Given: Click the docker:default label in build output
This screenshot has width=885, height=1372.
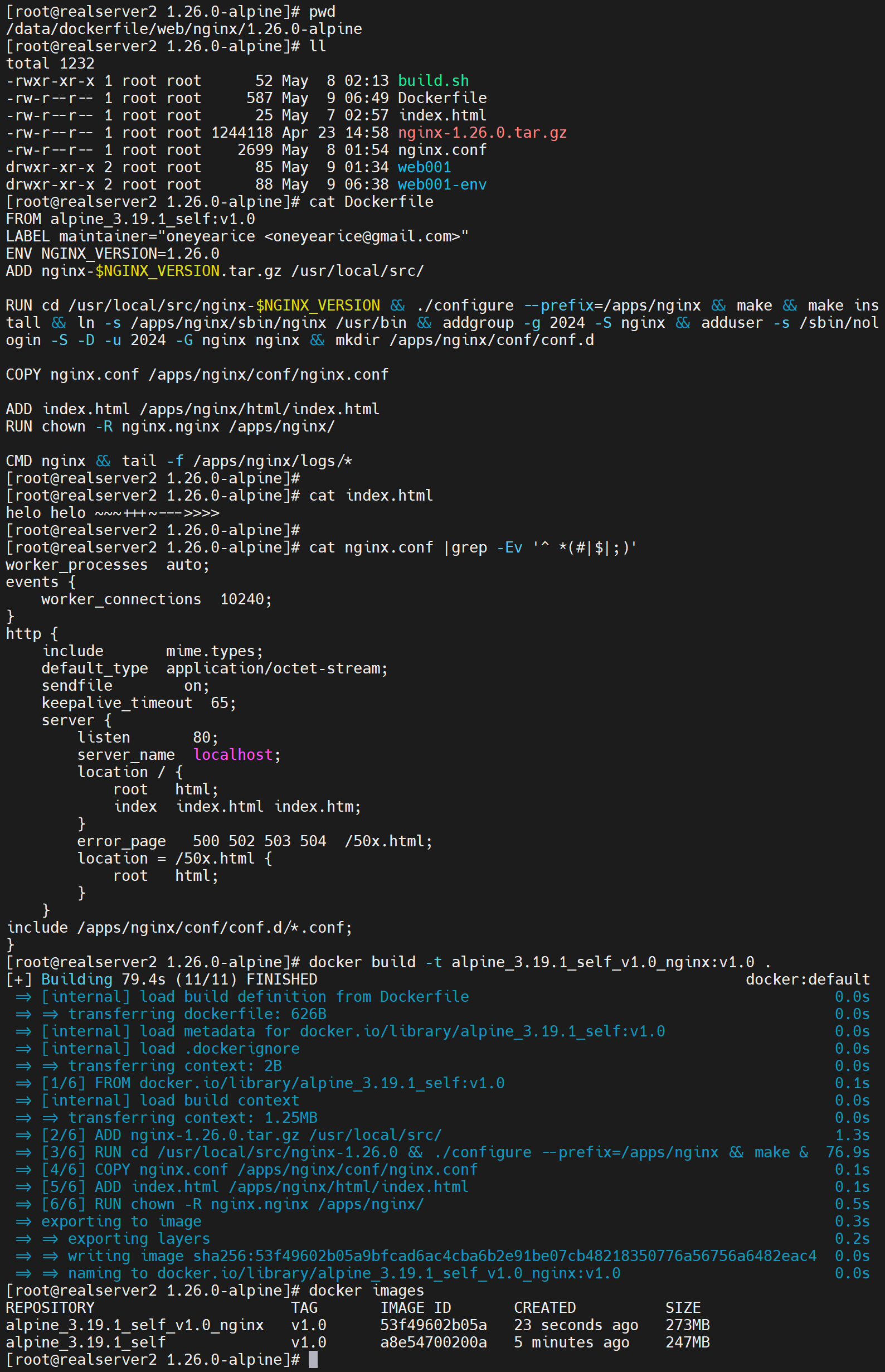Looking at the screenshot, I should [807, 980].
